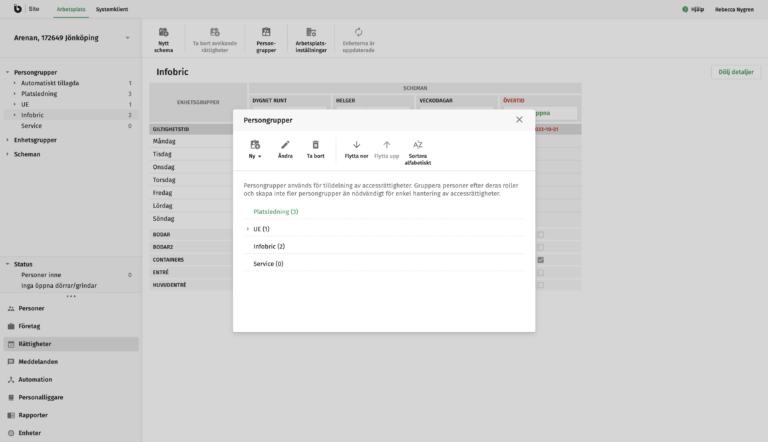Open the Arenan site selector dropdown
Image resolution: width=768 pixels, height=442 pixels.
click(x=127, y=39)
